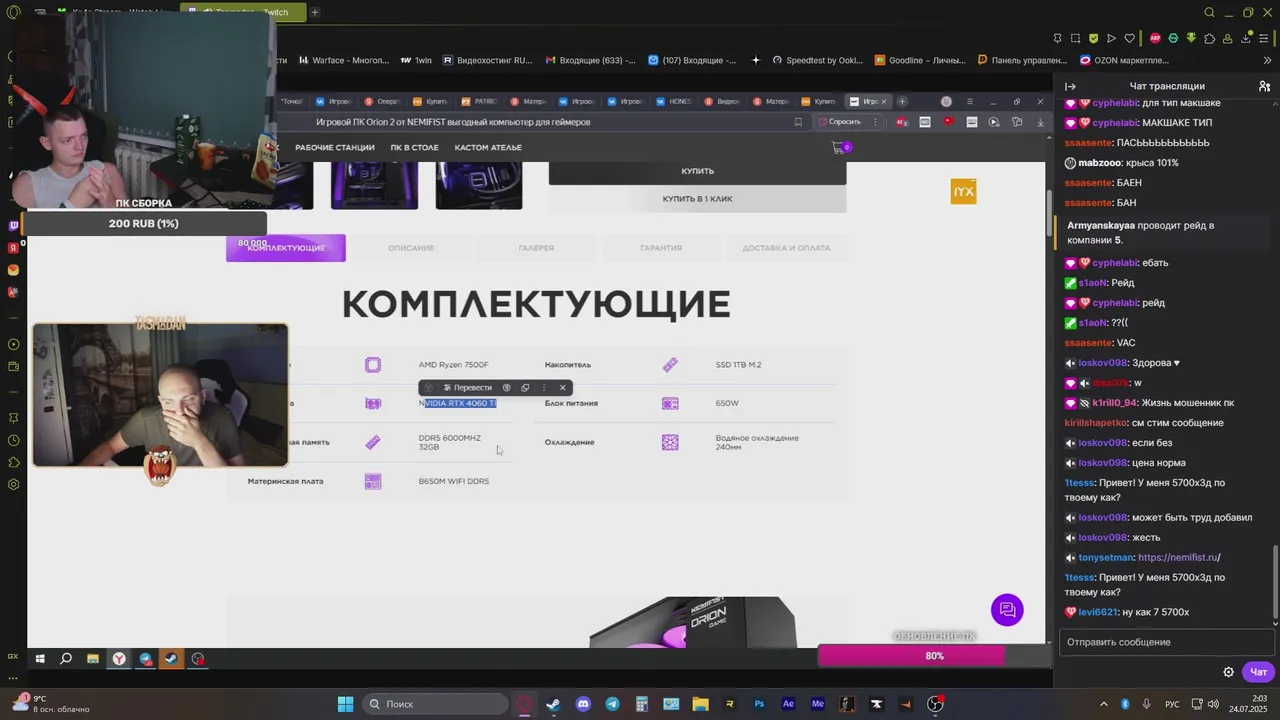This screenshot has height=720, width=1280.
Task: Open Кастом ателье menu item
Action: [x=488, y=148]
